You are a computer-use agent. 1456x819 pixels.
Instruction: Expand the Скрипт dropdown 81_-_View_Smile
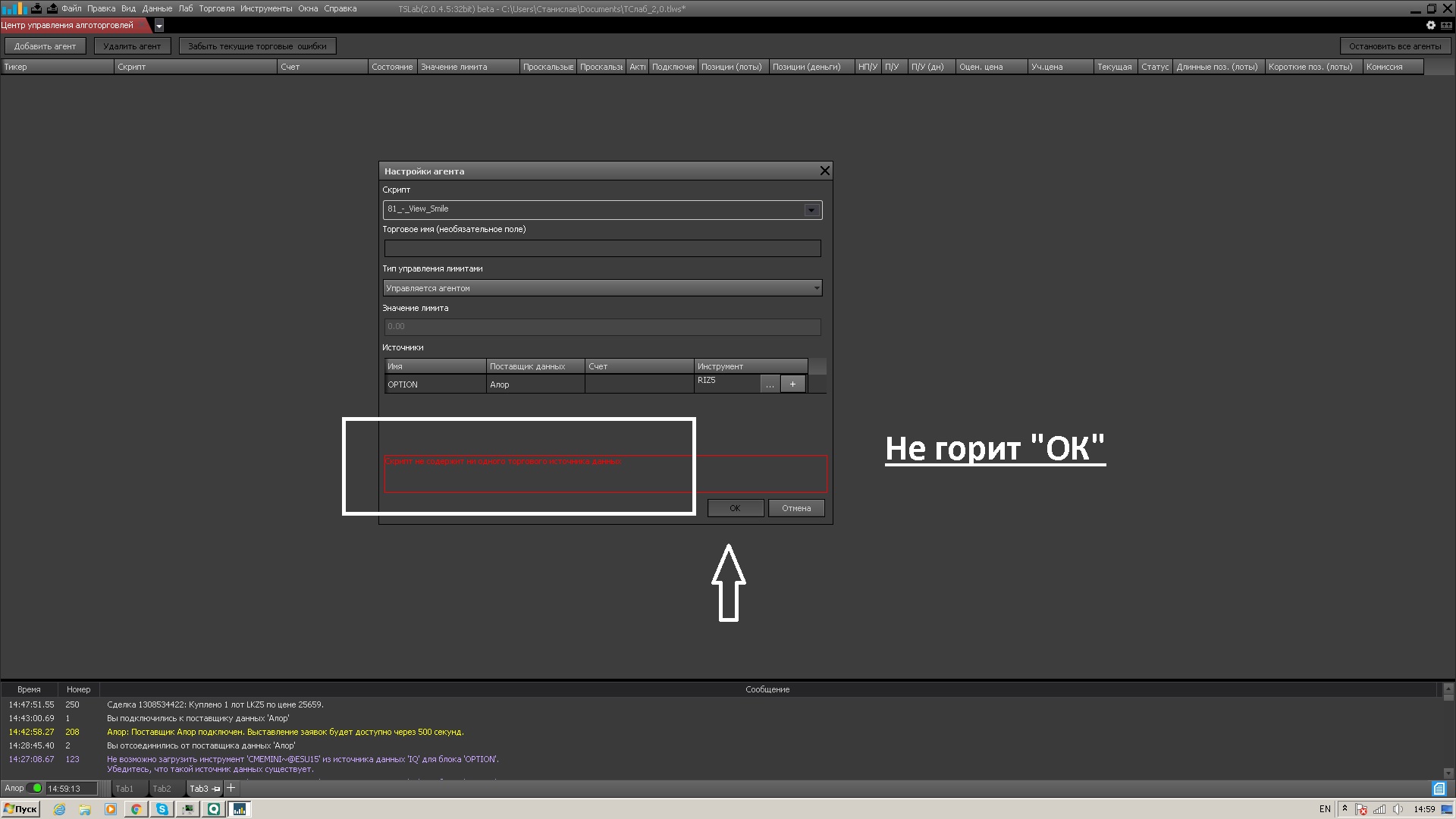(x=811, y=210)
